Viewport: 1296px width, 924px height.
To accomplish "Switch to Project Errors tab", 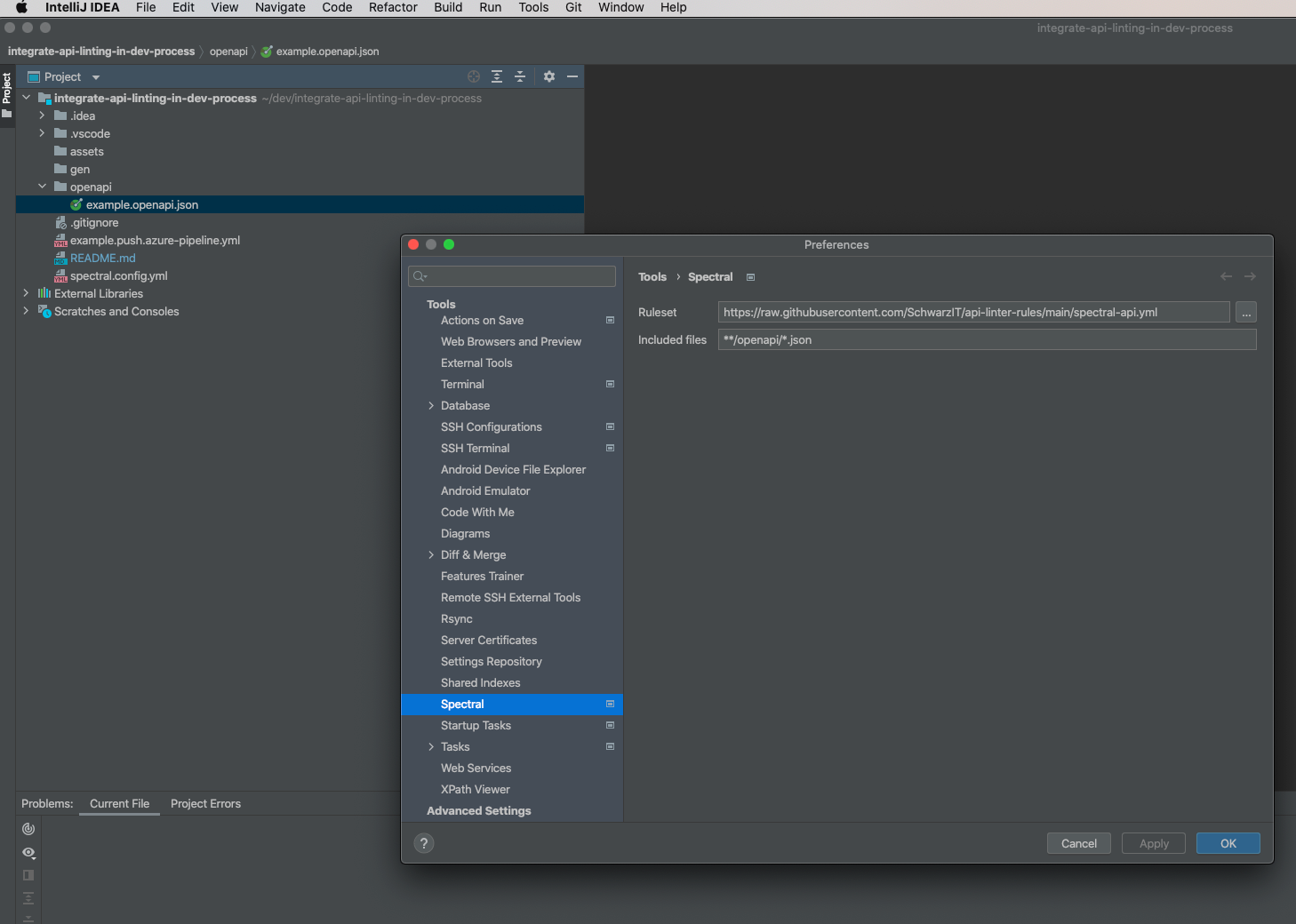I will pyautogui.click(x=205, y=803).
